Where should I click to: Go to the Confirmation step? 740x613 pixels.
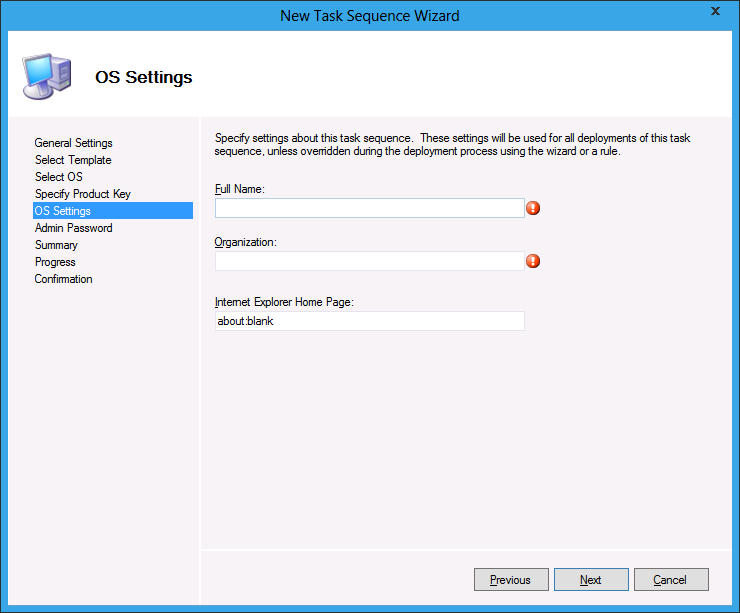pyautogui.click(x=63, y=279)
